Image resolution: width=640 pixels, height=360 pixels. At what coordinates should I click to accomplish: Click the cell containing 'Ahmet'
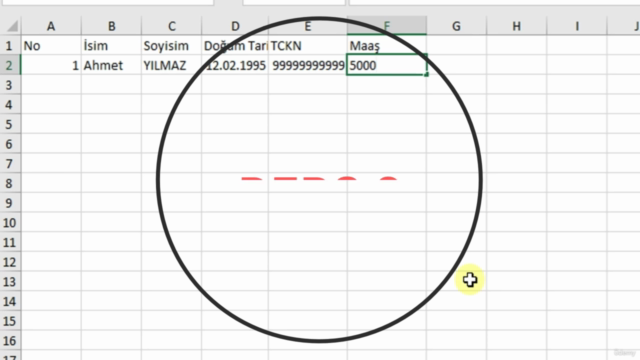pos(111,65)
